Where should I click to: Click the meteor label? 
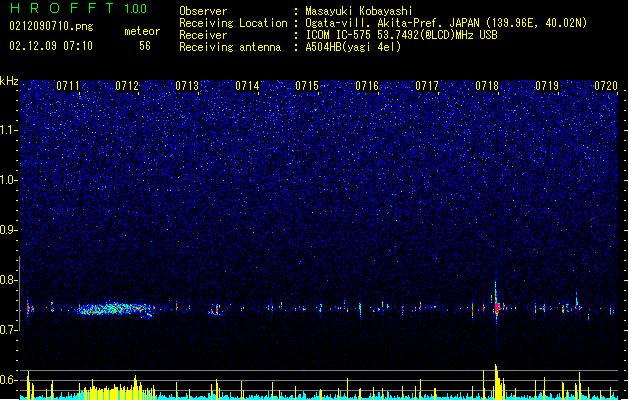142,31
